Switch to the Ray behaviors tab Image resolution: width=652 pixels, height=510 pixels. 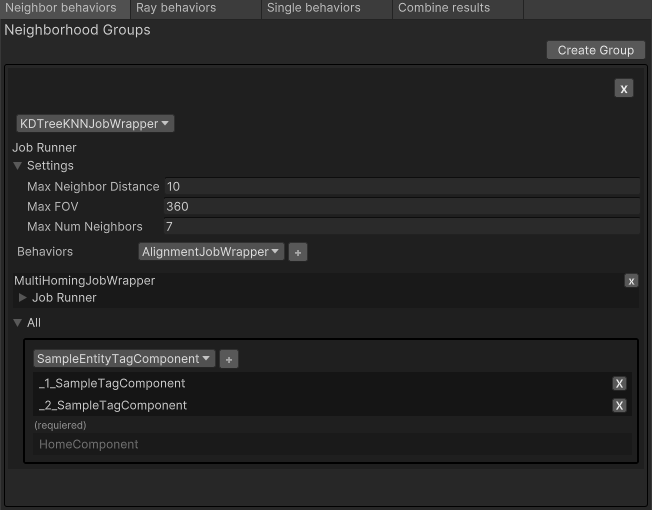coord(176,8)
